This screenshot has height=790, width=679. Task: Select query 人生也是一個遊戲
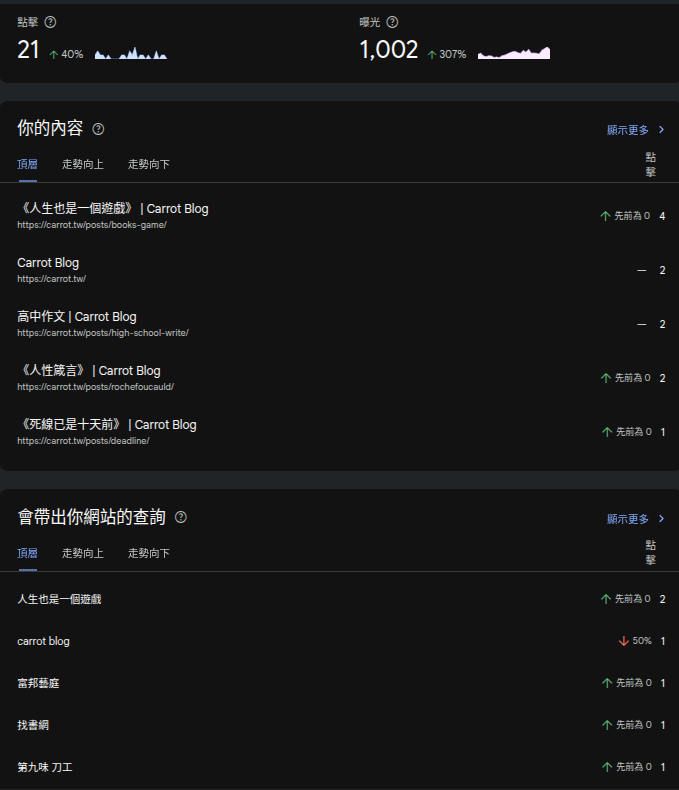pyautogui.click(x=59, y=599)
